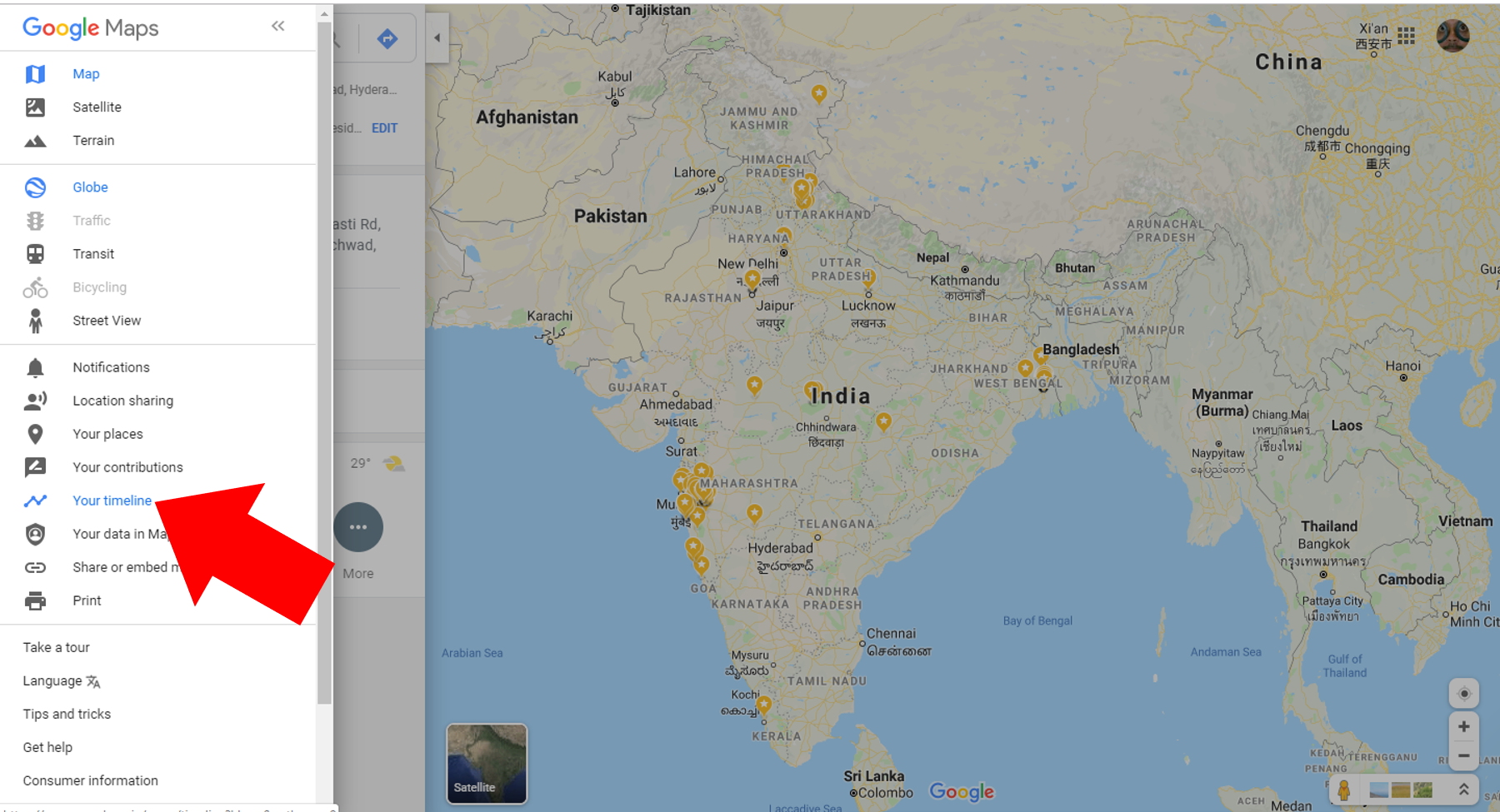The image size is (1500, 812).
Task: Click the EDIT link
Action: [384, 128]
